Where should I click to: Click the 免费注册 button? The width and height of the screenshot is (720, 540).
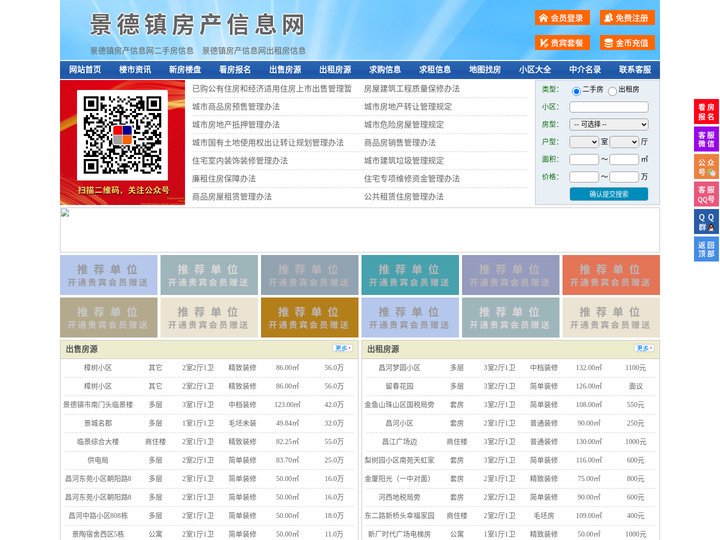pos(627,18)
